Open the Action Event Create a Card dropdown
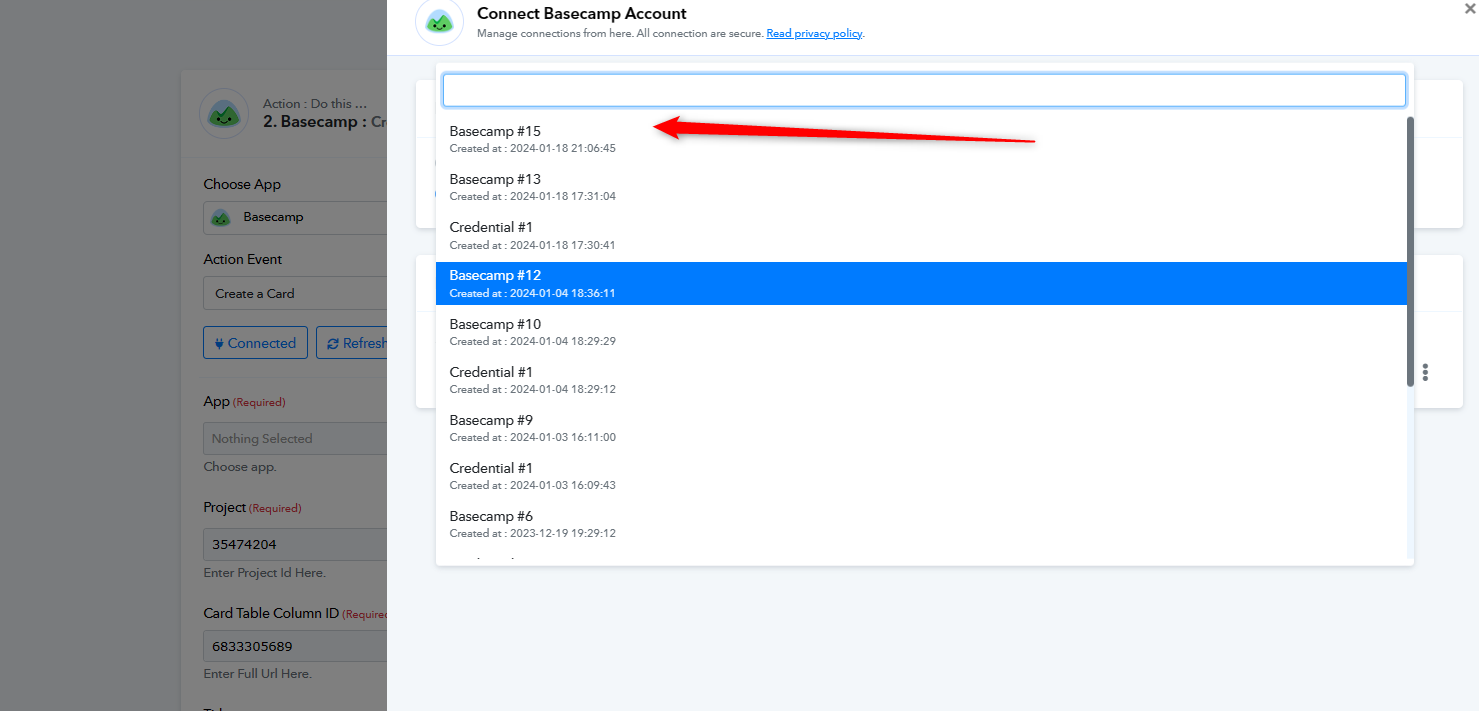 (x=295, y=293)
